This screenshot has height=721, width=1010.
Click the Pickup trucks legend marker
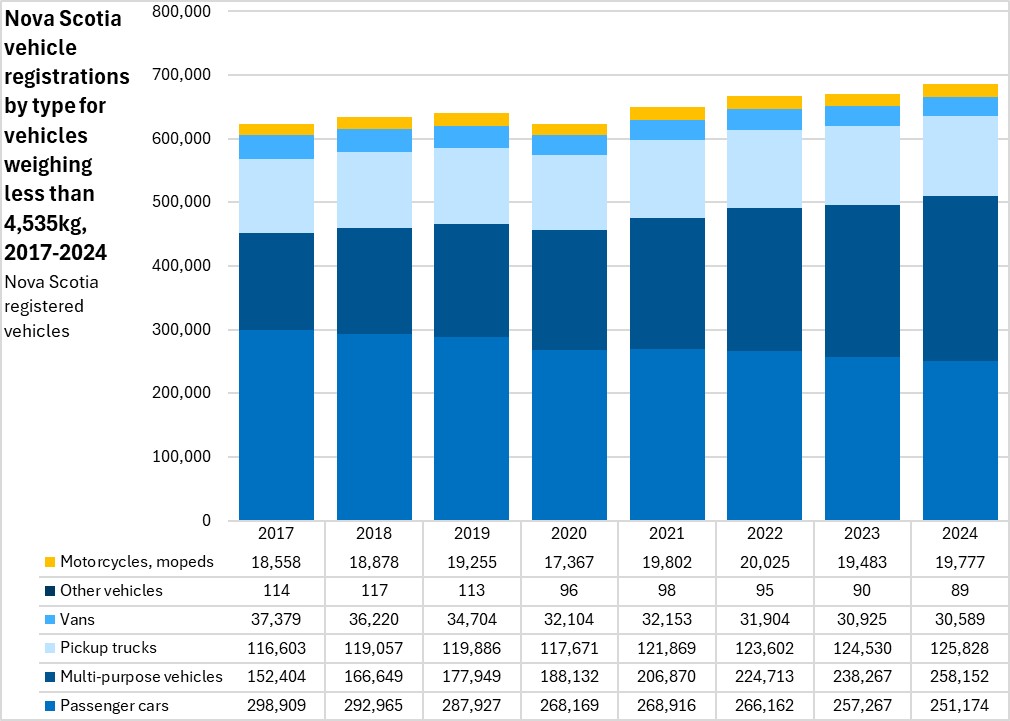pos(48,648)
